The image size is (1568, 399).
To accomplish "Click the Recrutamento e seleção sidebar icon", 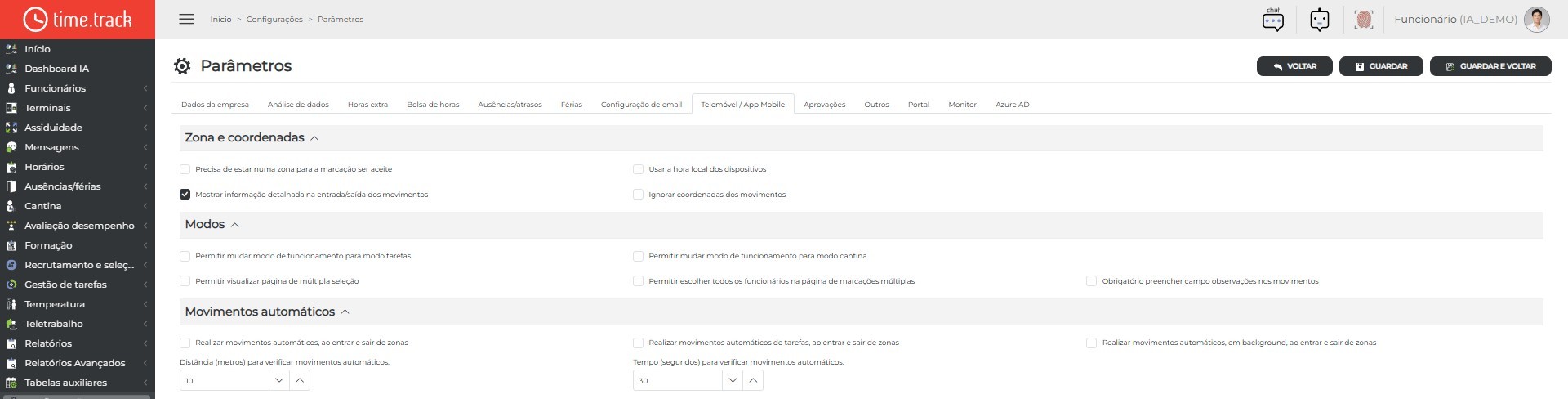I will click(x=11, y=265).
